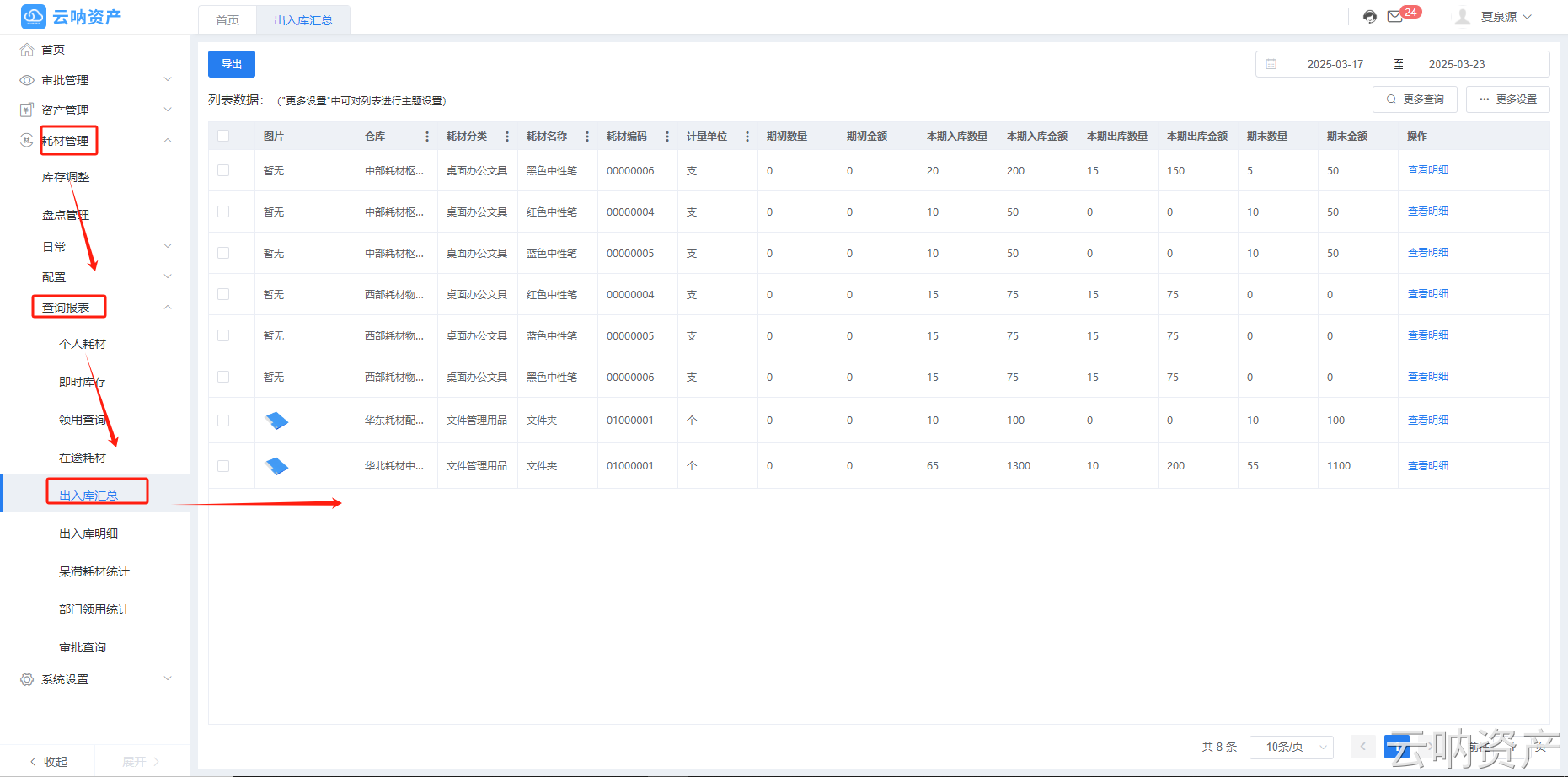
Task: Select the 出入库汇总 tab at top
Action: click(303, 20)
